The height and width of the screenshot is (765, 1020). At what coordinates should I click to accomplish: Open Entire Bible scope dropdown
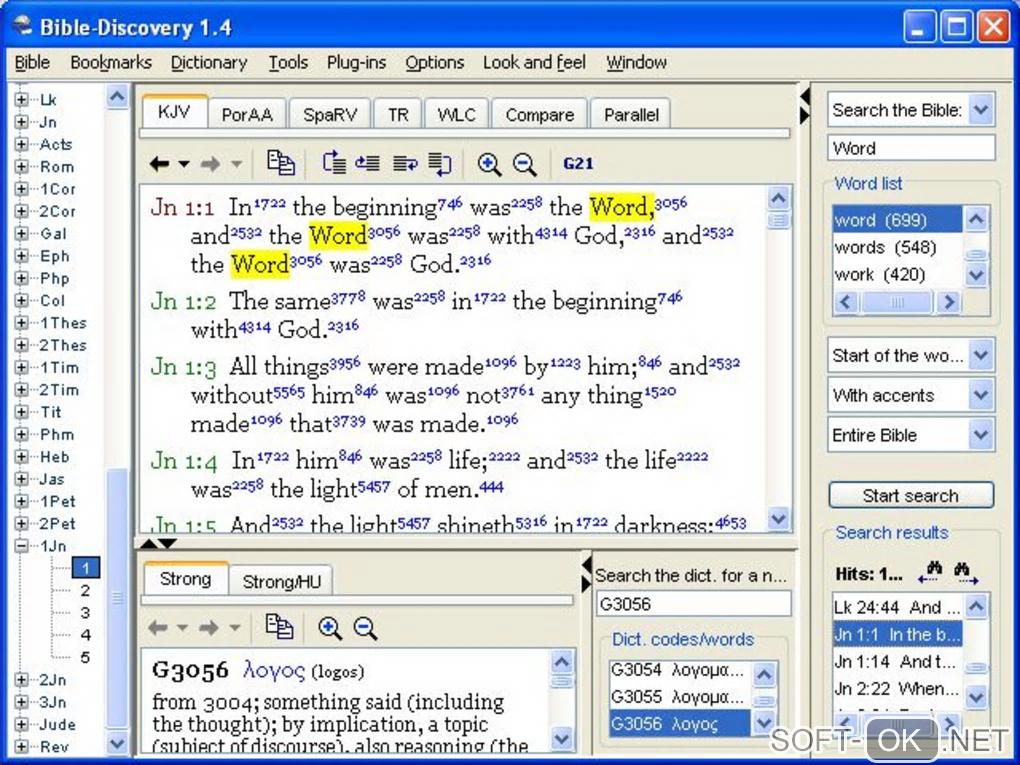981,435
